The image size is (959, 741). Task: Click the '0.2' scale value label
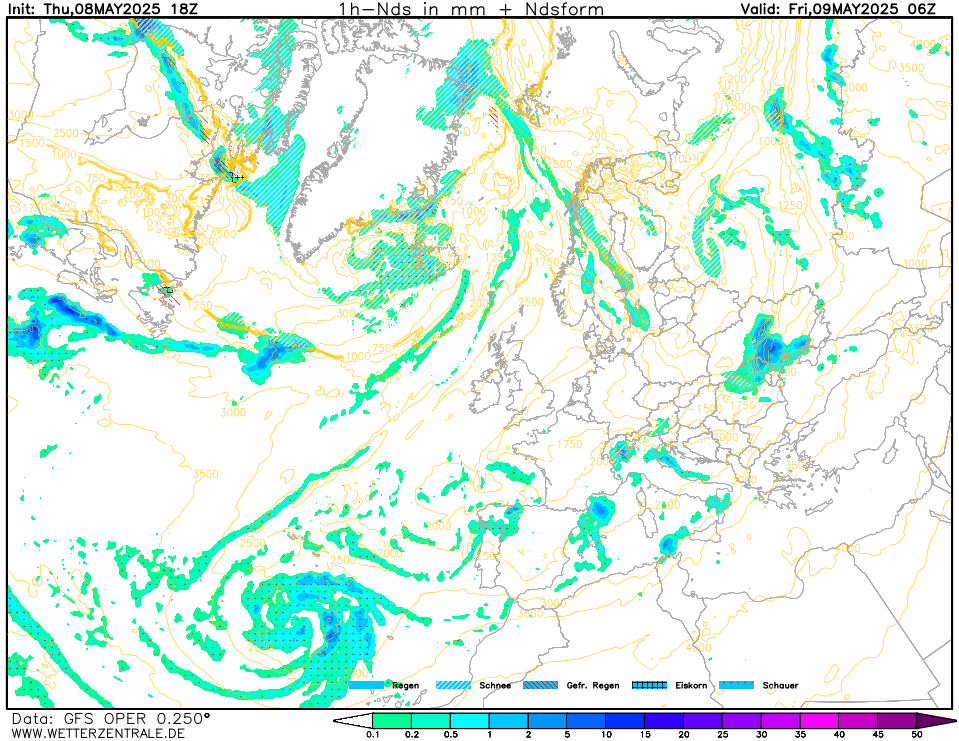(412, 735)
